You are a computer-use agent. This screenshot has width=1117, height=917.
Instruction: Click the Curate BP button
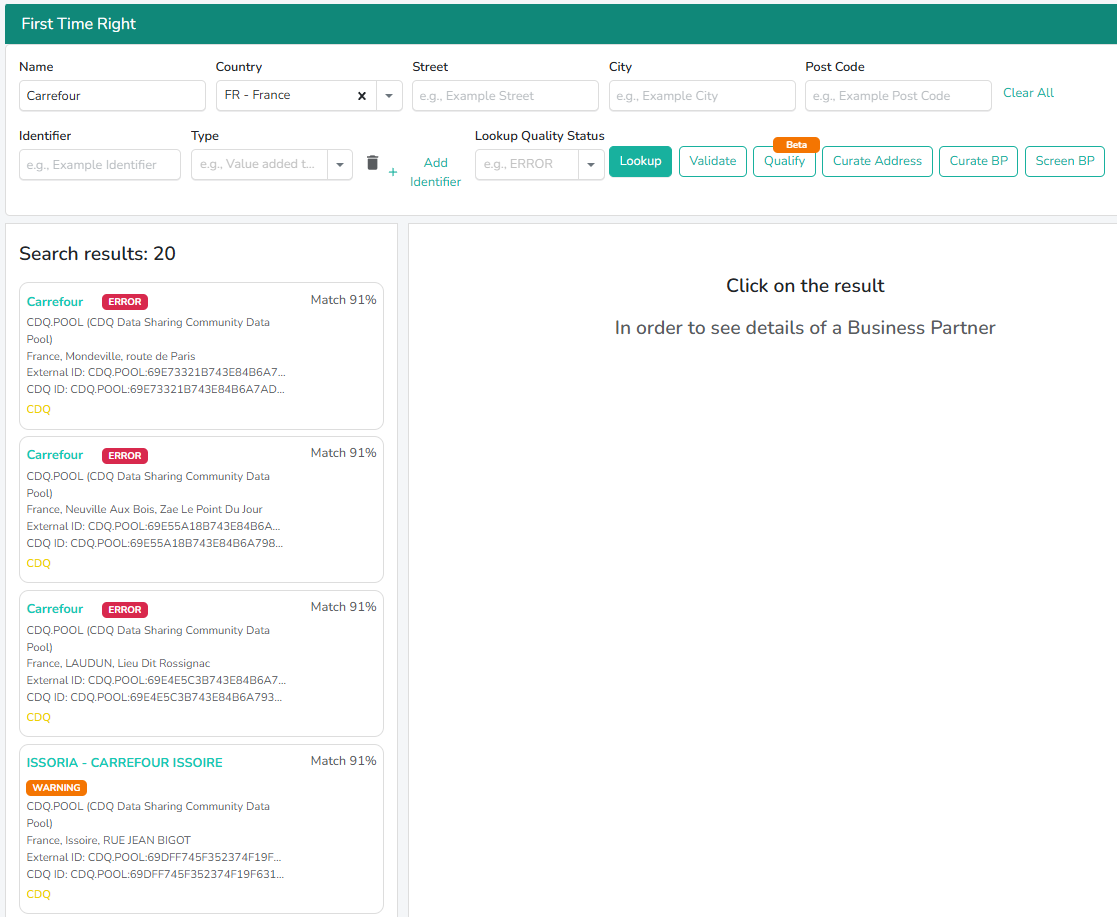[978, 161]
